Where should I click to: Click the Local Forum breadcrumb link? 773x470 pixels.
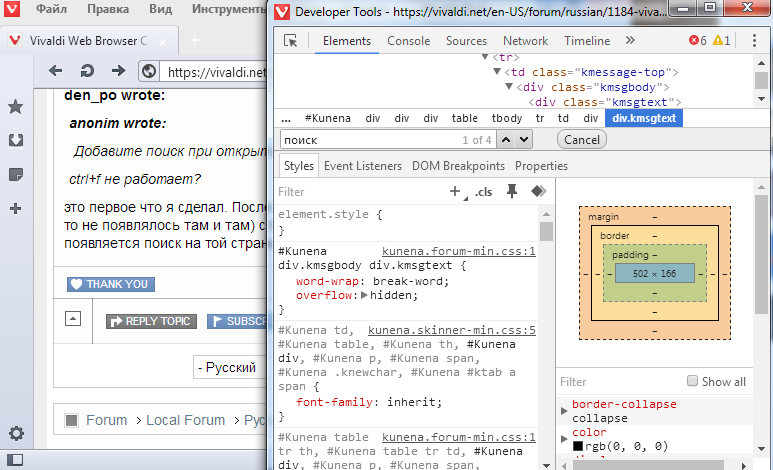pos(185,420)
